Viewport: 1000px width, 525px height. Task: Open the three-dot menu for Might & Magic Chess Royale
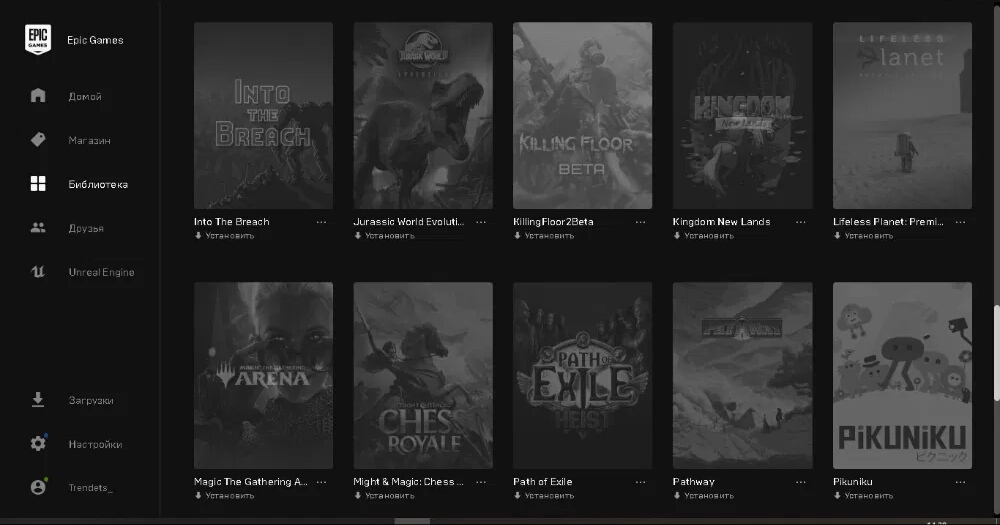481,482
